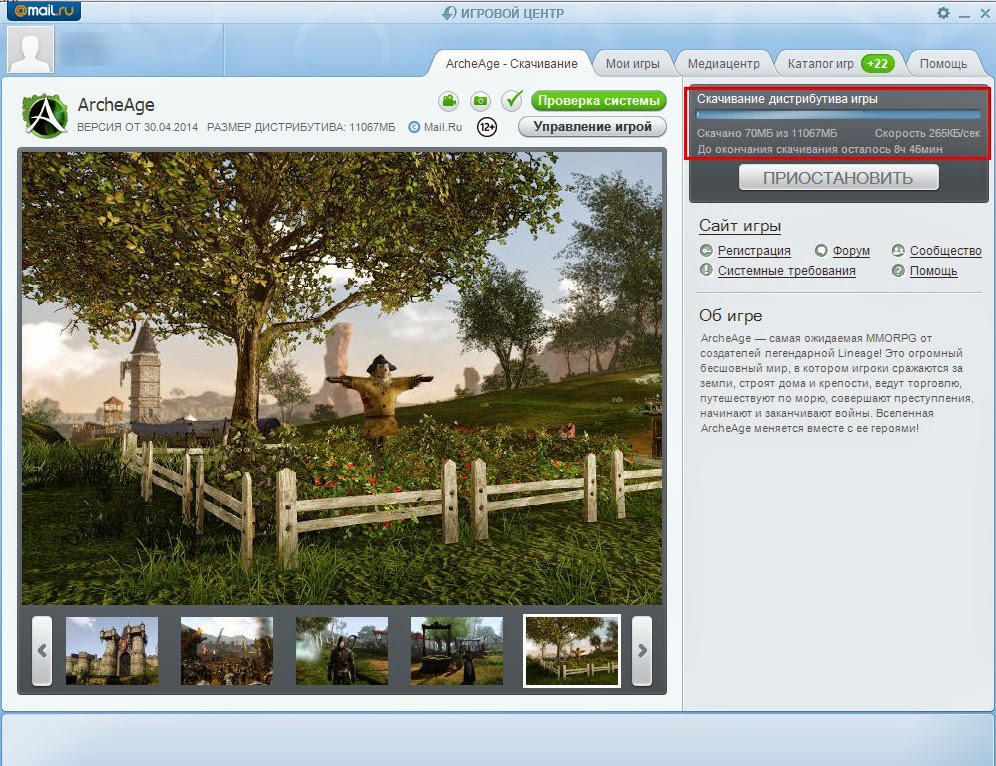996x766 pixels.
Task: Select the dark armored character thumbnail
Action: 342,651
